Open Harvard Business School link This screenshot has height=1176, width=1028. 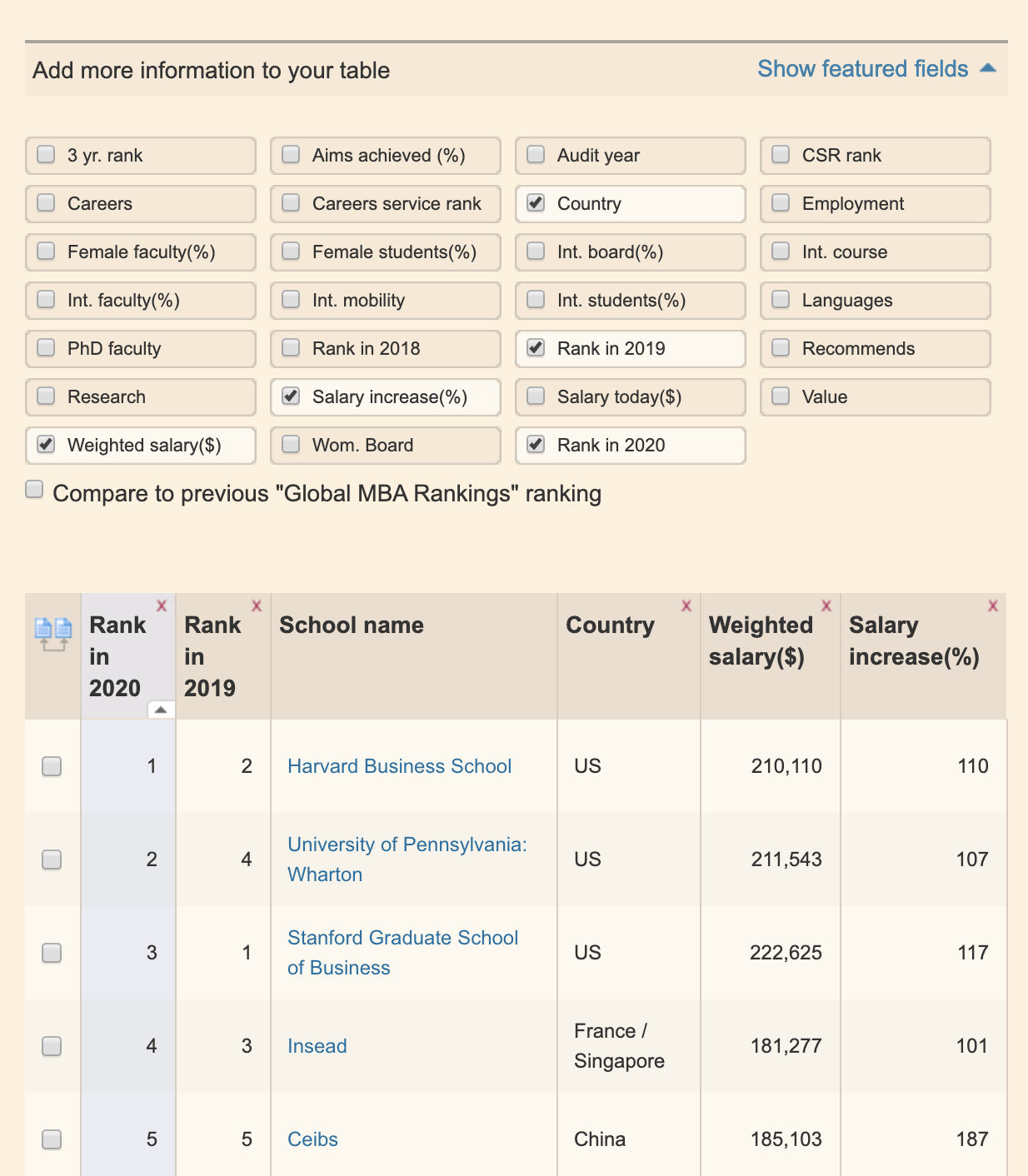399,766
